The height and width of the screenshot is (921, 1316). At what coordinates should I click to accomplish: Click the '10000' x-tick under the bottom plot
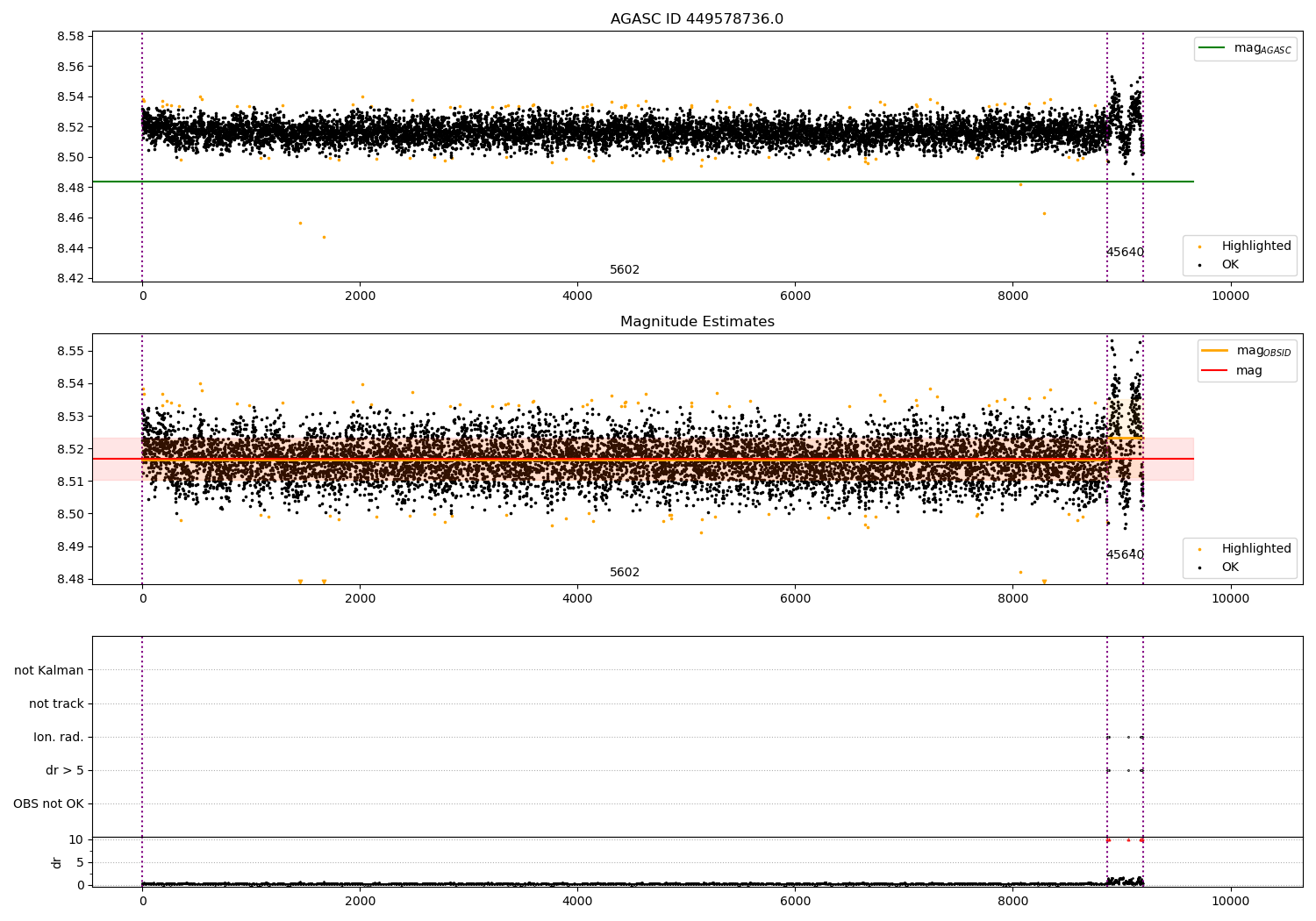click(1230, 902)
